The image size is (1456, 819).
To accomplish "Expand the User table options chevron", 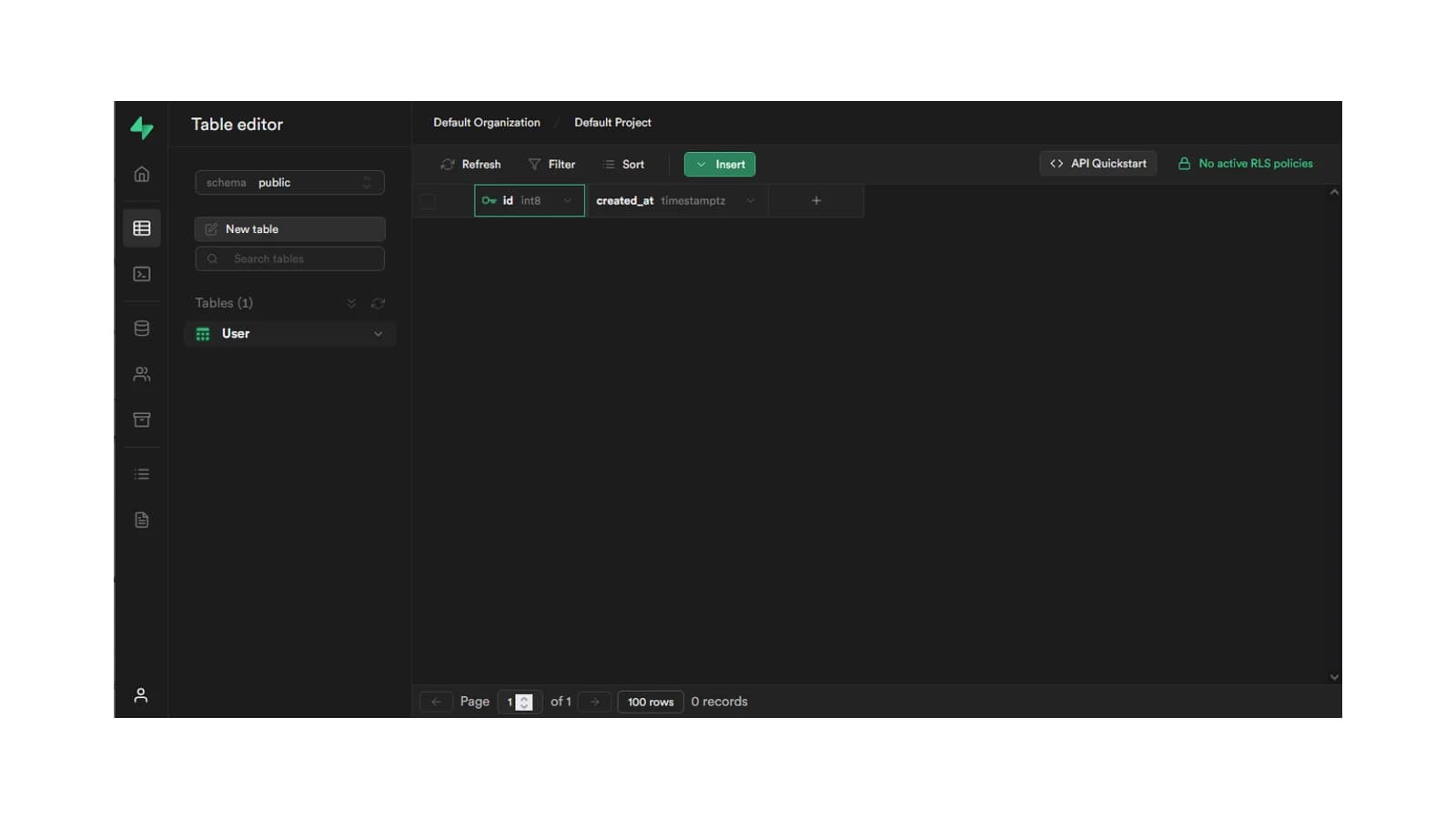I will click(378, 334).
